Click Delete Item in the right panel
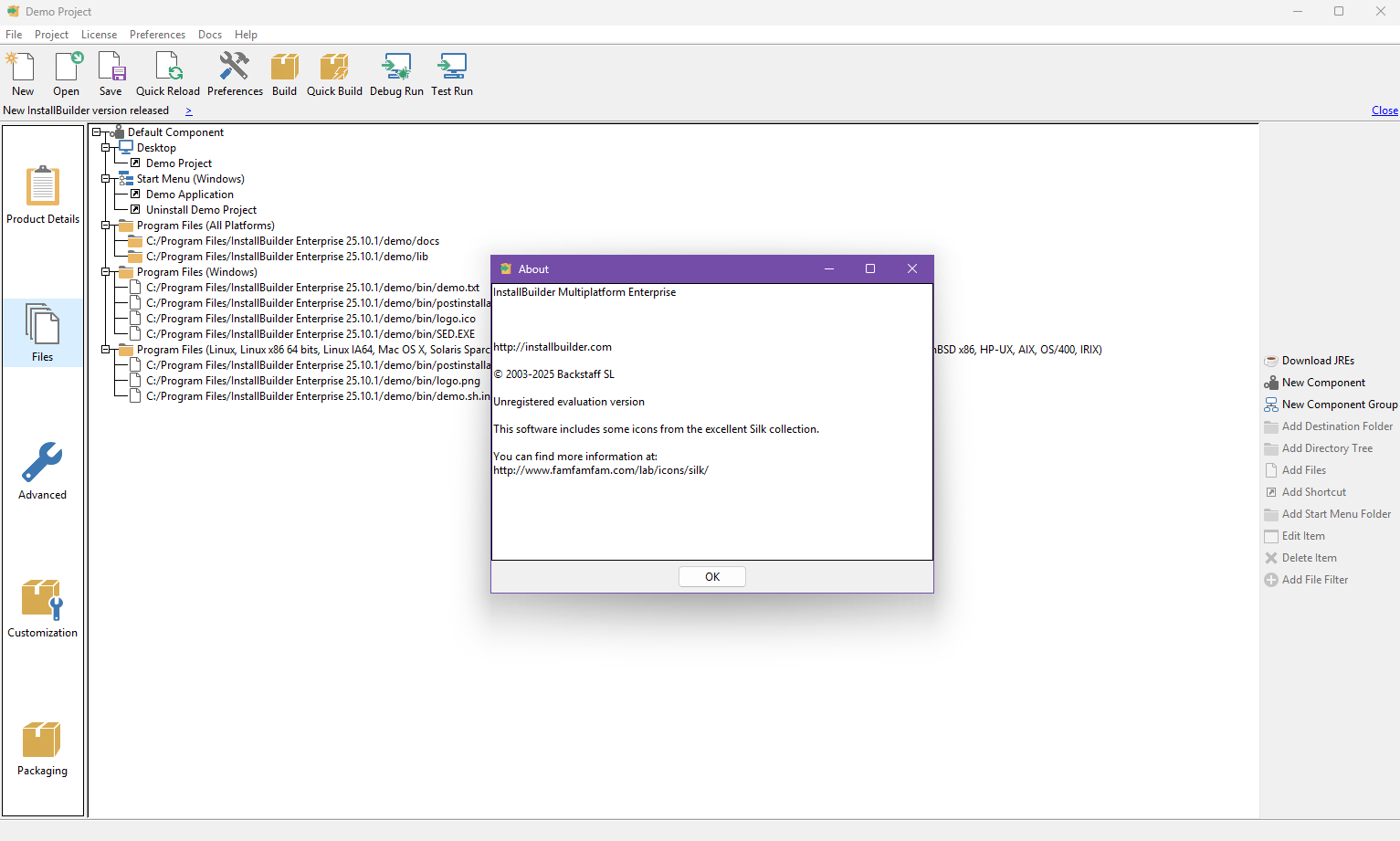This screenshot has height=841, width=1400. coord(1300,558)
